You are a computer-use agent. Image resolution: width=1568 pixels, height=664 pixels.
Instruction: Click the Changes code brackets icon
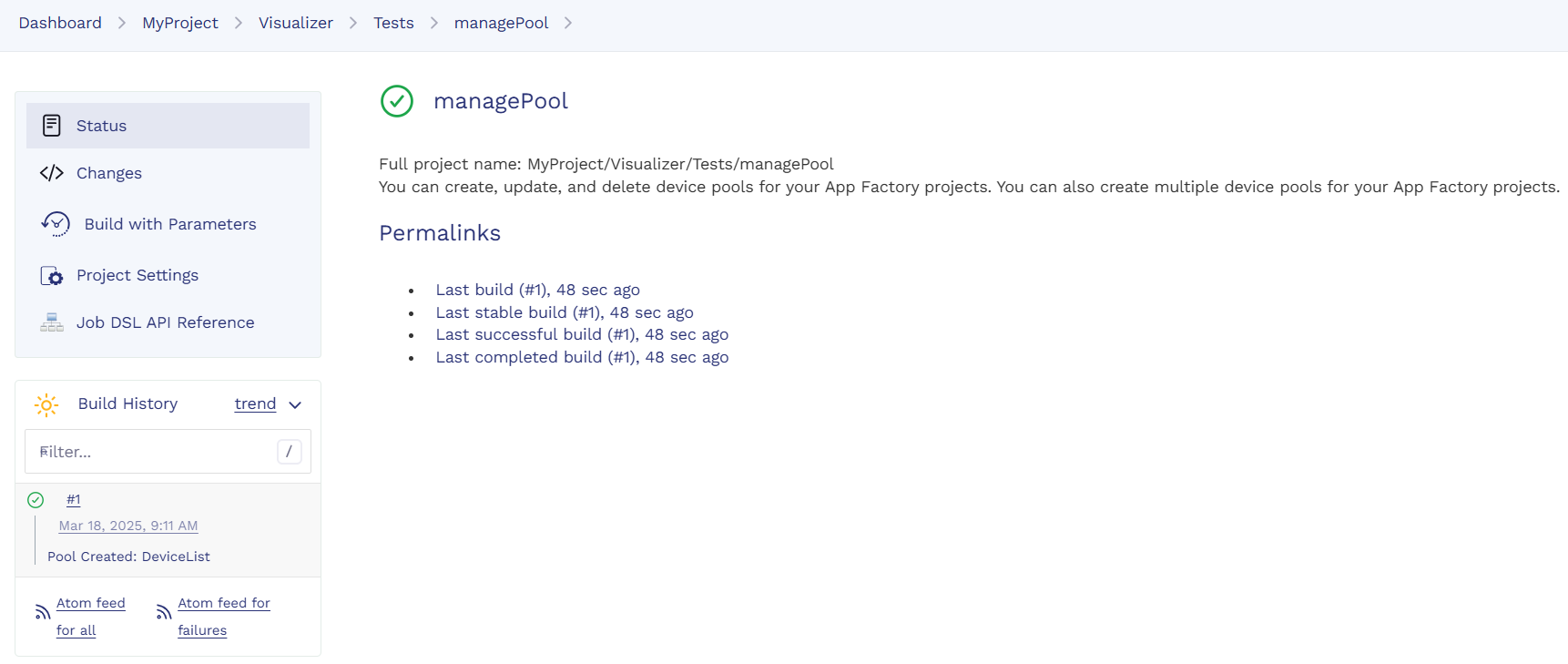pos(52,173)
